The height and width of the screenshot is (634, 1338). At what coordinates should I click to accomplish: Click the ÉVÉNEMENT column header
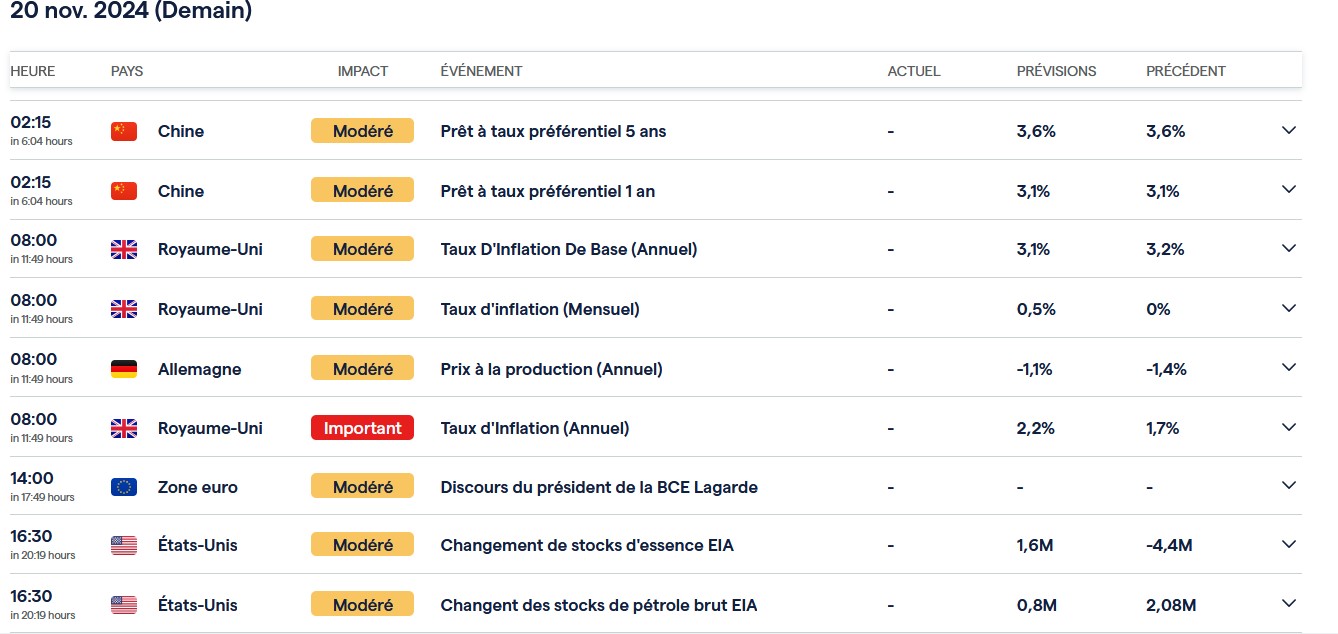(x=481, y=71)
